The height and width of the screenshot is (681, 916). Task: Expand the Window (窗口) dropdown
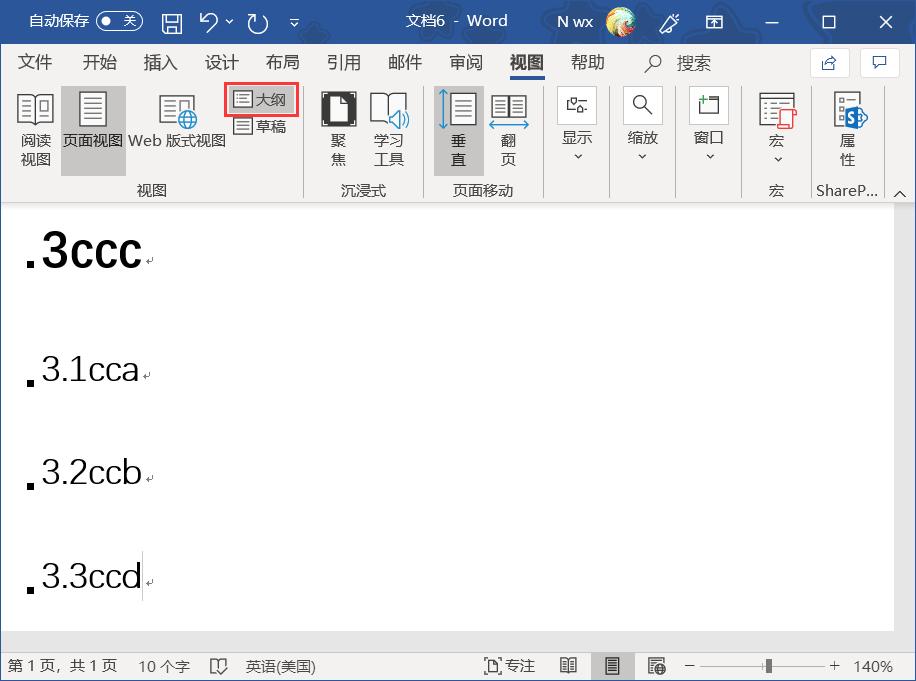(x=709, y=130)
